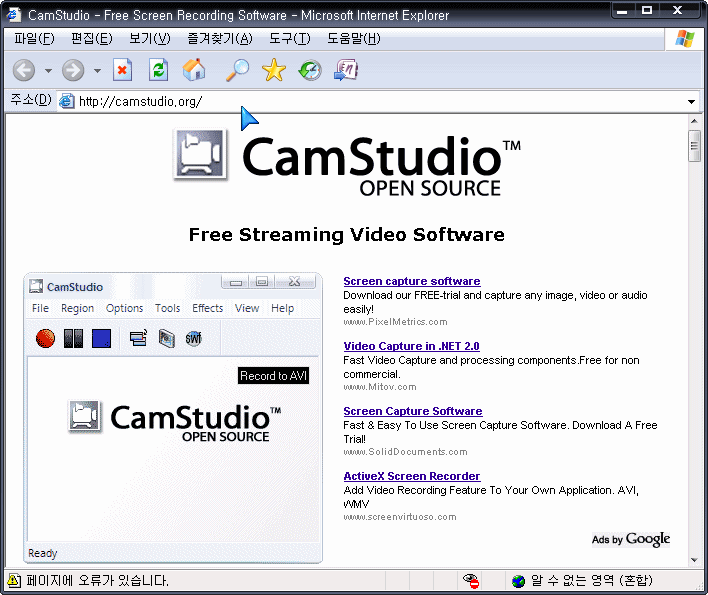Open the 파일(F) menu
Screen dimensions: 708x595
coord(34,39)
